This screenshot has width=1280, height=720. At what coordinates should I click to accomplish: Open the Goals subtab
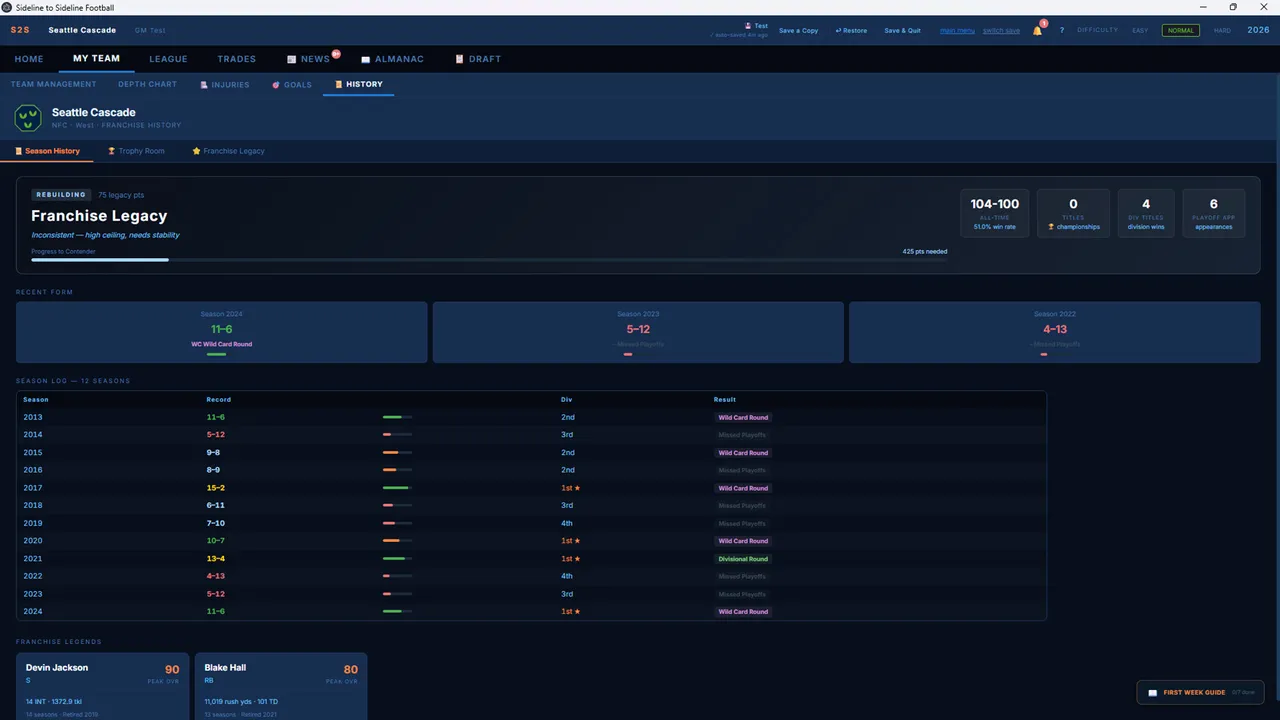tap(292, 85)
